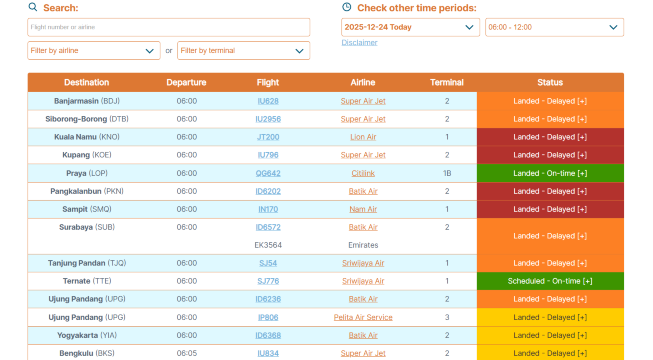Open flight SJ54 link

268,263
